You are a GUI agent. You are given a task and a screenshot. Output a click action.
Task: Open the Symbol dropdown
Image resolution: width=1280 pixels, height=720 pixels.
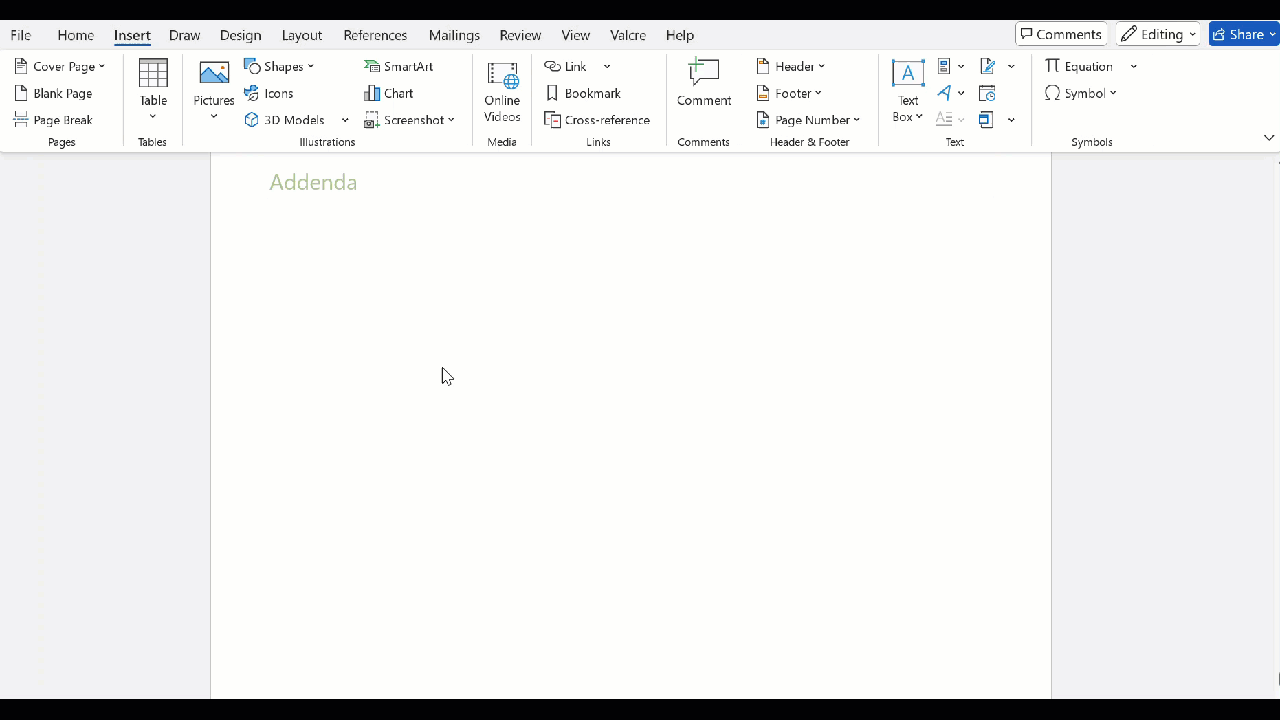coord(1081,93)
